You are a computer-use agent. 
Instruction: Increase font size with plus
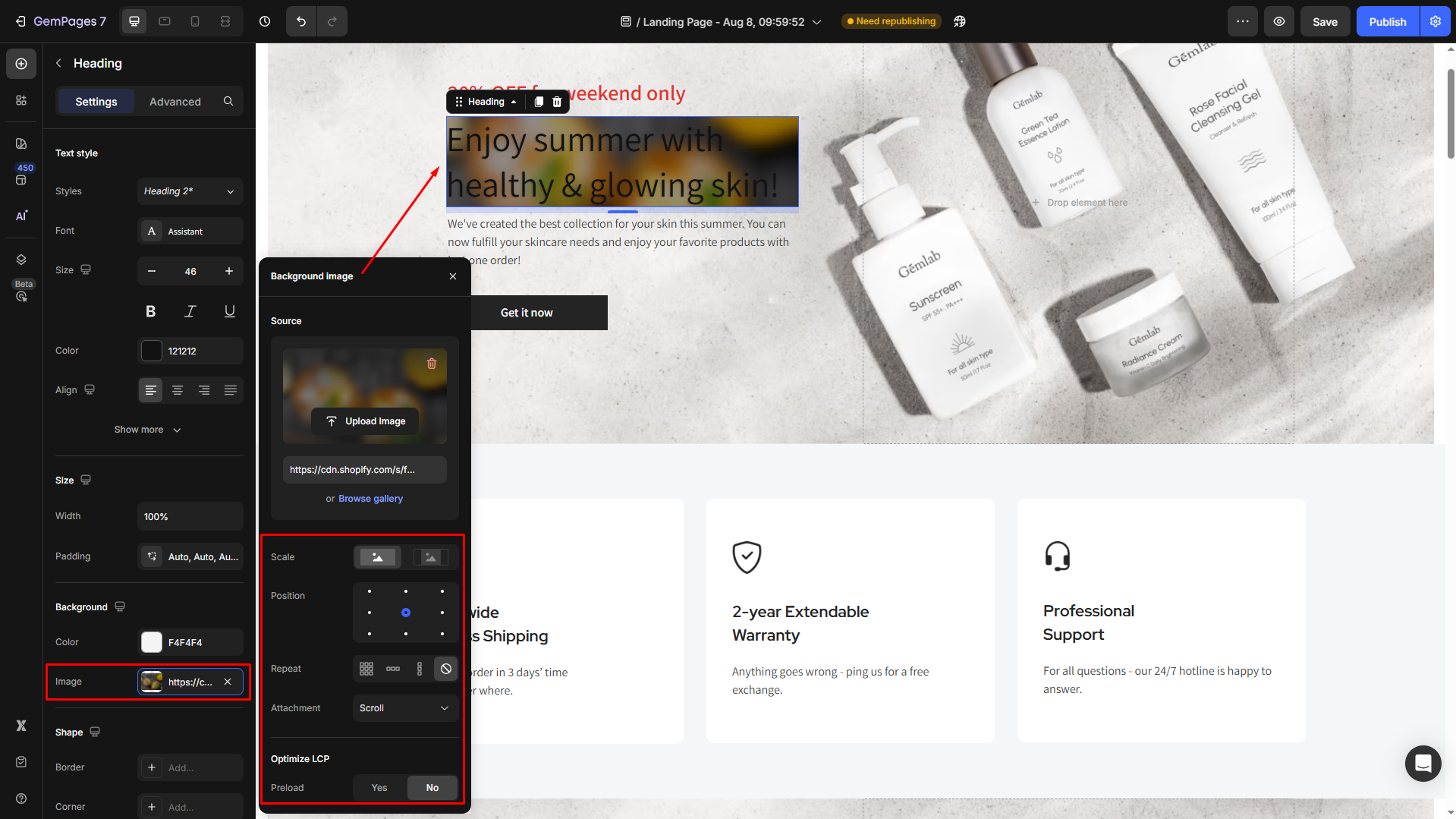coord(229,271)
